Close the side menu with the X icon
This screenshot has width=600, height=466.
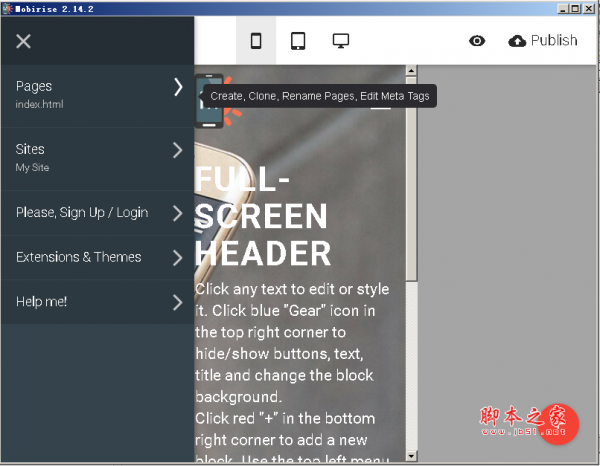(x=24, y=41)
